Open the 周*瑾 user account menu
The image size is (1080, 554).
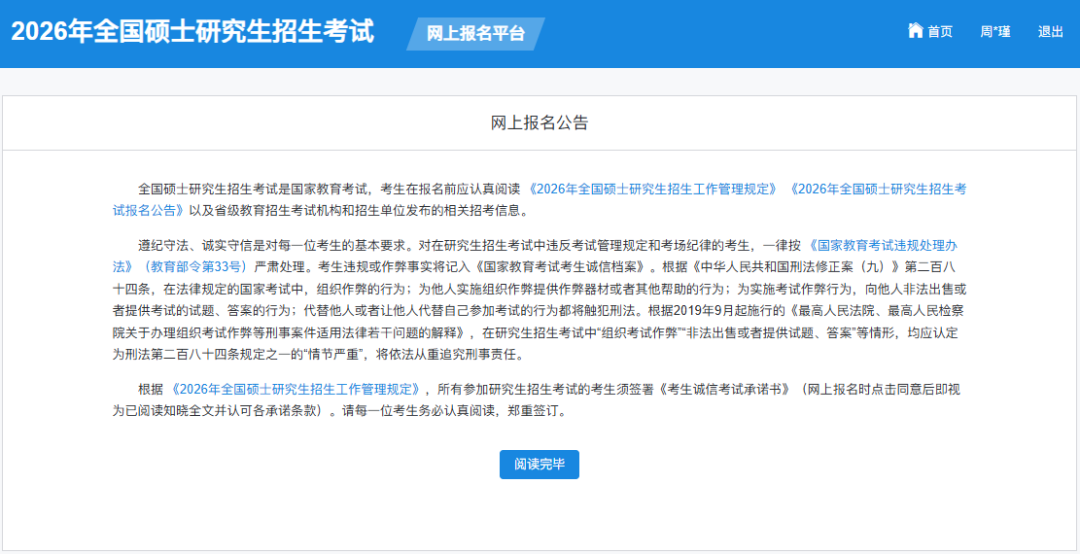pos(995,32)
